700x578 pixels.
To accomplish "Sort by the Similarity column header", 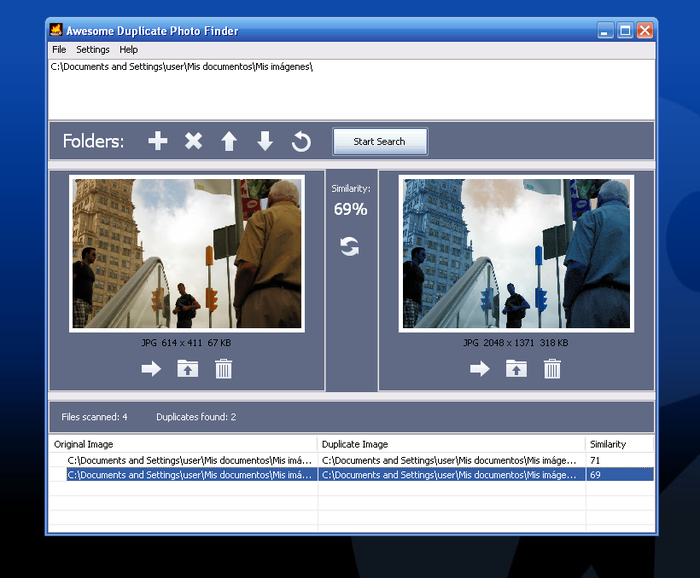I will click(620, 444).
